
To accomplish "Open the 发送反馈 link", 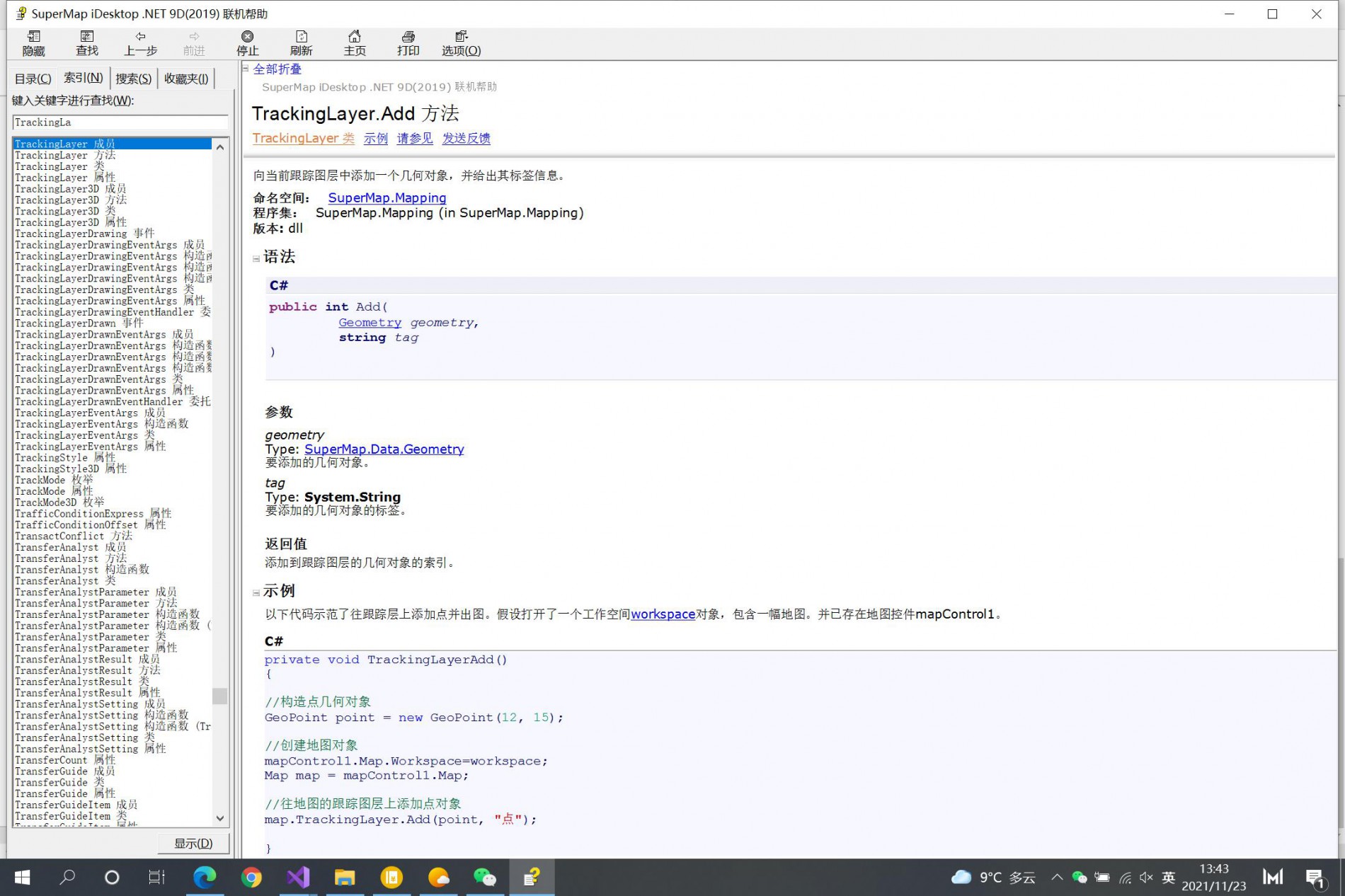I will (467, 138).
